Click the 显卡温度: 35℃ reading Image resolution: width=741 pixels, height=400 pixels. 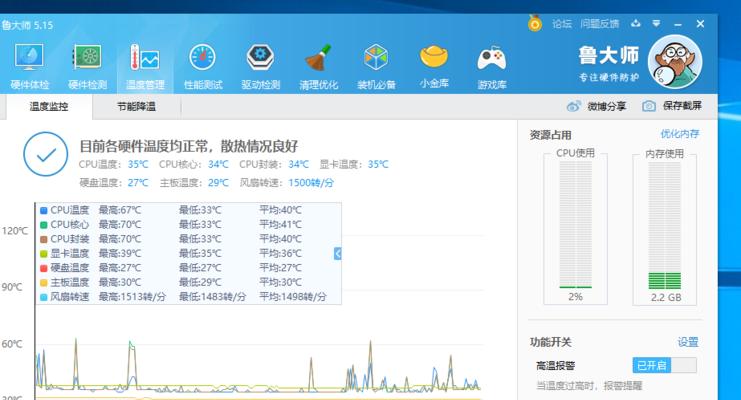click(x=354, y=165)
